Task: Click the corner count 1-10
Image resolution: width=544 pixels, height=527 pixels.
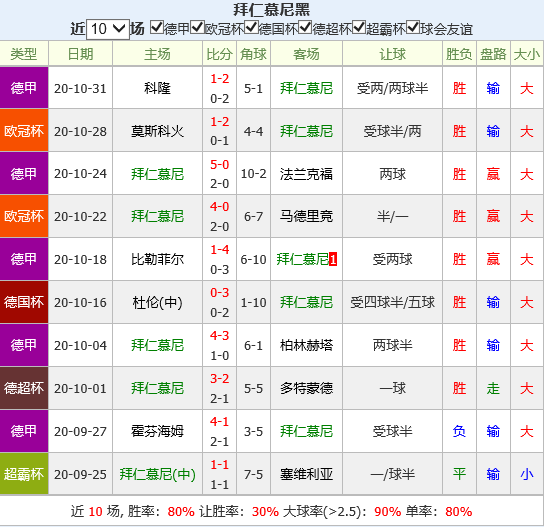Action: [x=254, y=303]
